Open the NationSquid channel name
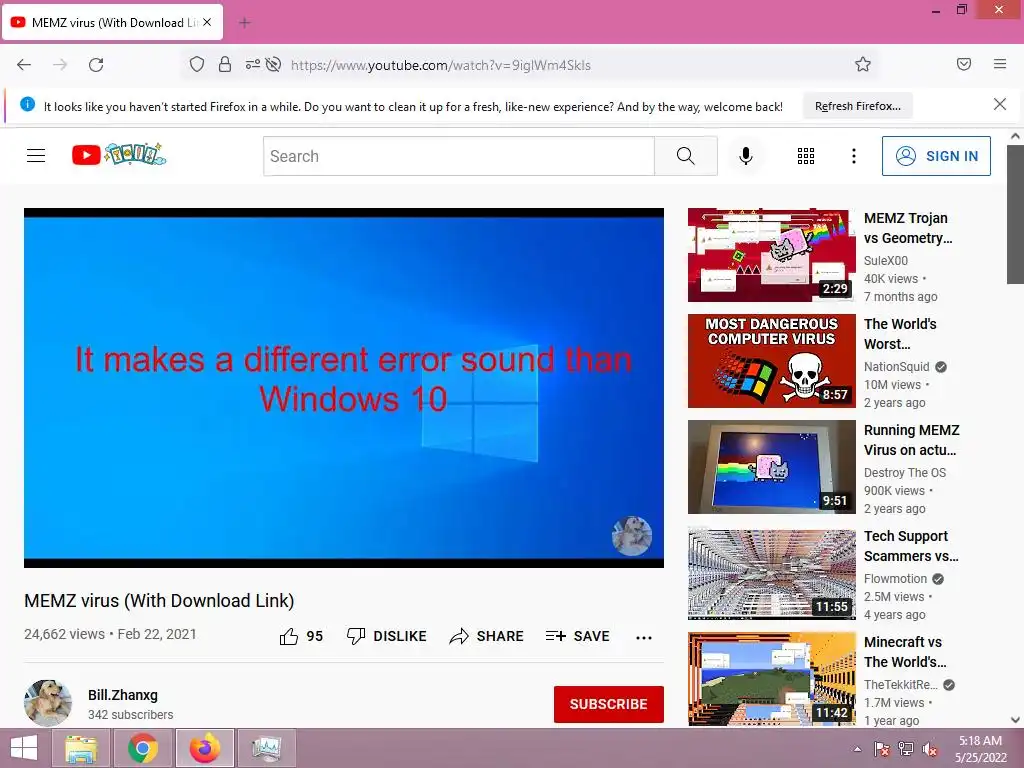Screen dimensions: 1024x768 (897, 366)
